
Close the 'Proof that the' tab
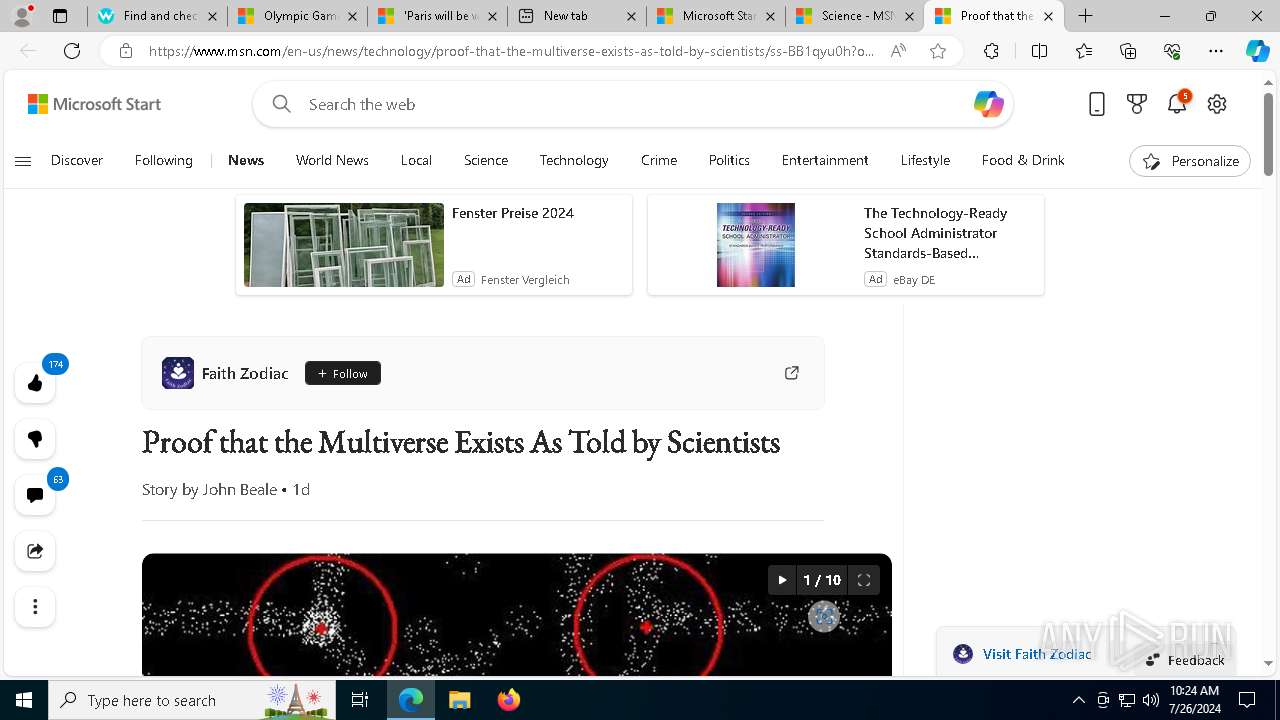1048,16
